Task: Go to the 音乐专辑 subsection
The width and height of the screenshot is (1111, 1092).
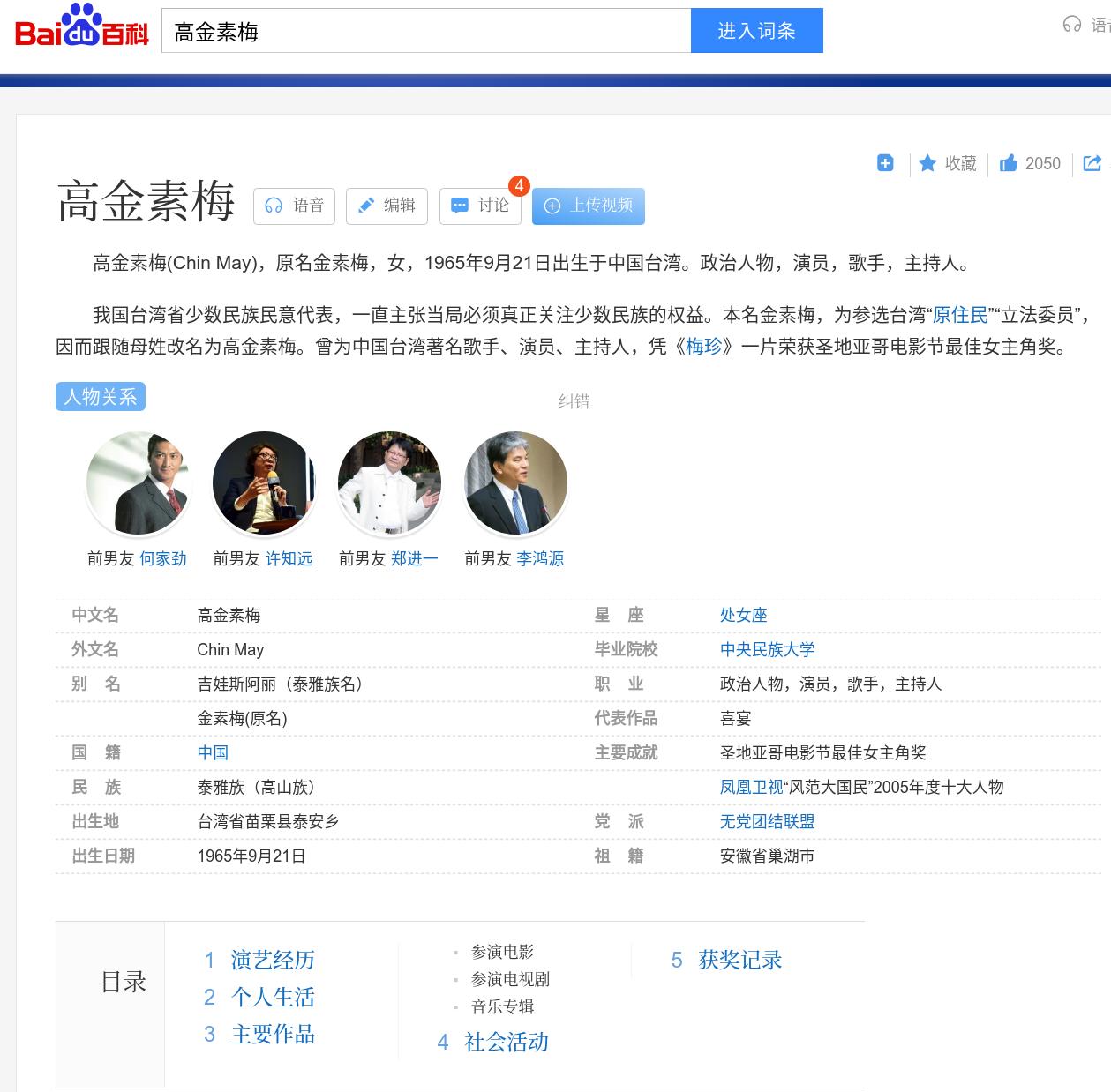Action: tap(502, 1006)
